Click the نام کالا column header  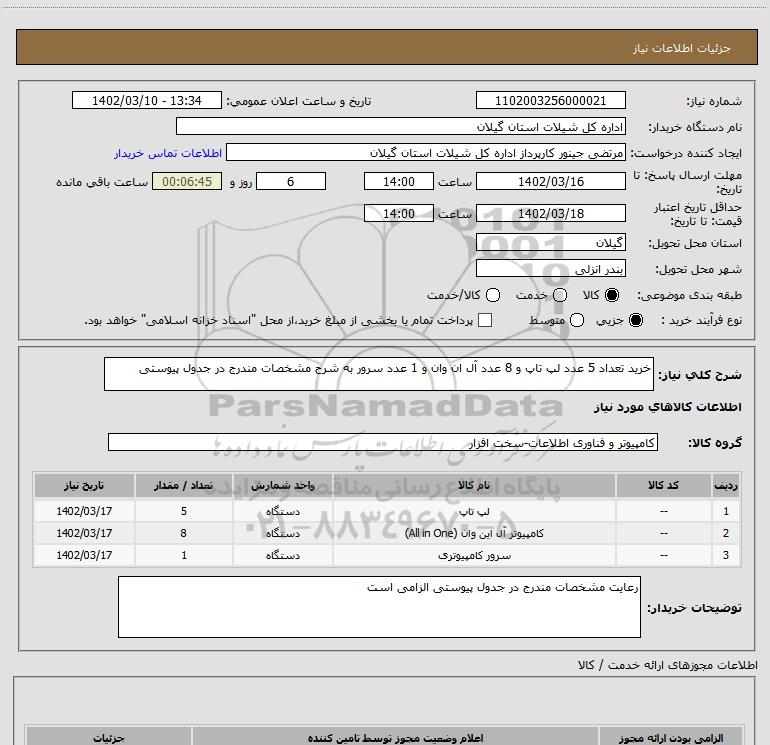474,485
